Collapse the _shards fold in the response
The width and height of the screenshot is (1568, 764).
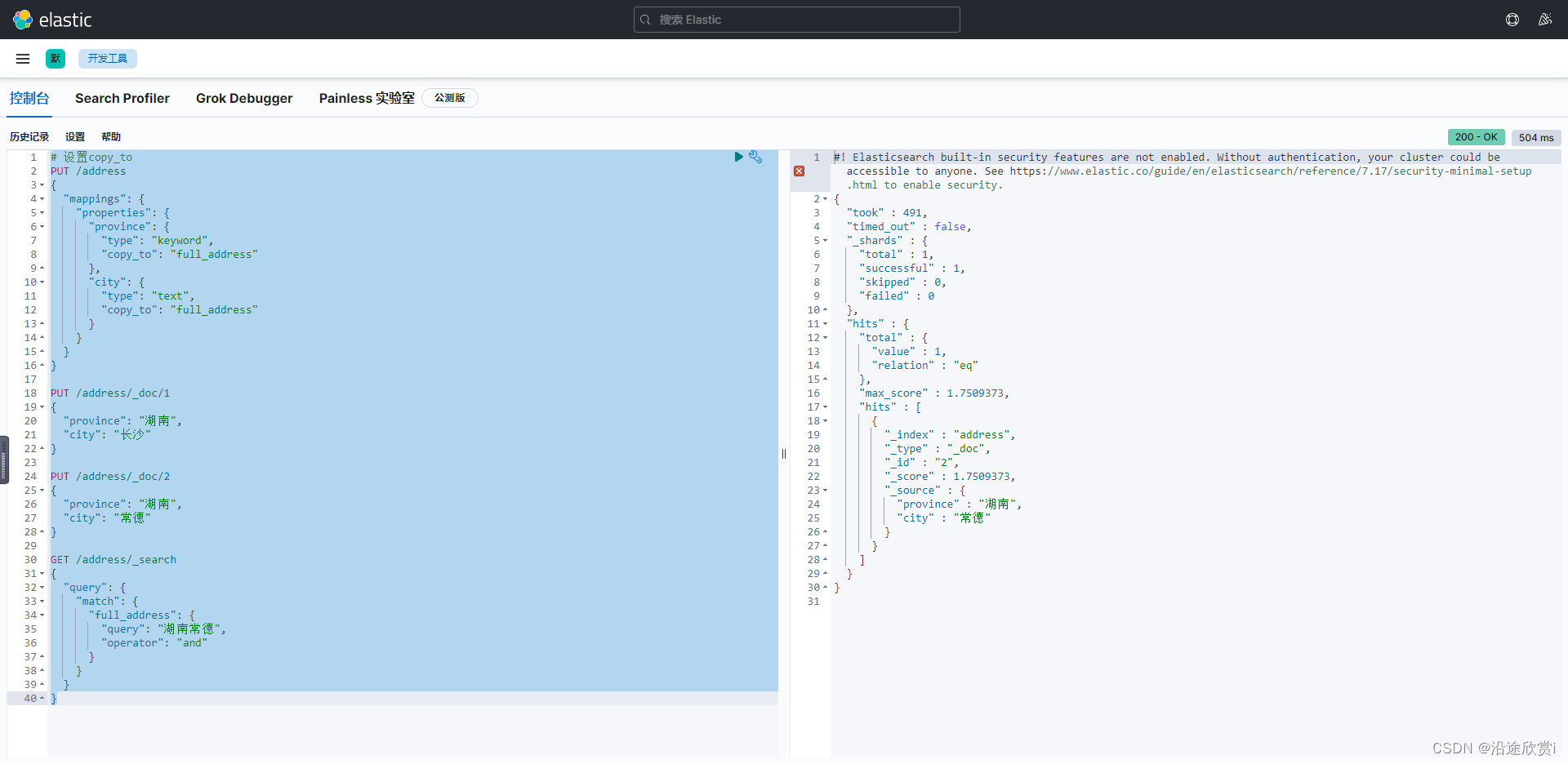826,241
